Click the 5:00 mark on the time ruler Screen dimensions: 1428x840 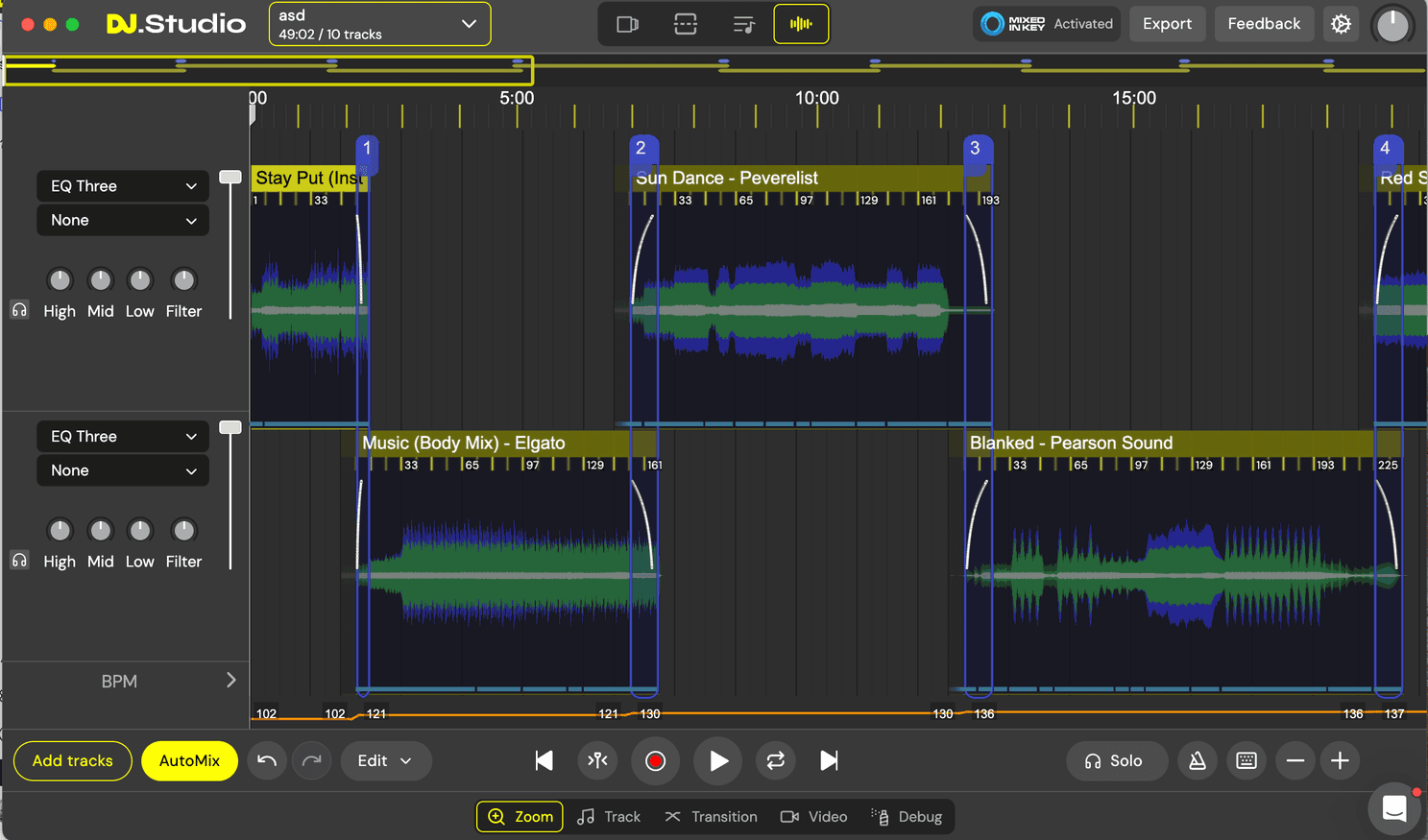517,98
